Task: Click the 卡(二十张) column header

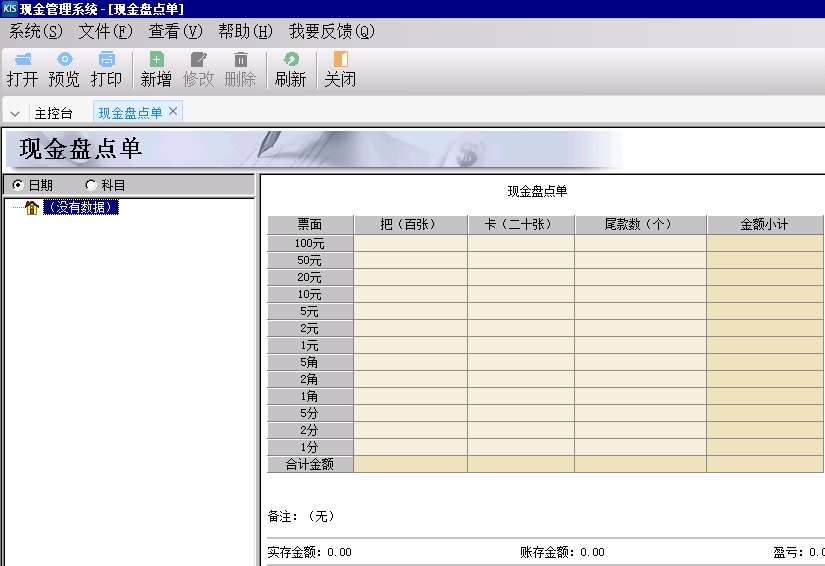Action: [x=521, y=225]
